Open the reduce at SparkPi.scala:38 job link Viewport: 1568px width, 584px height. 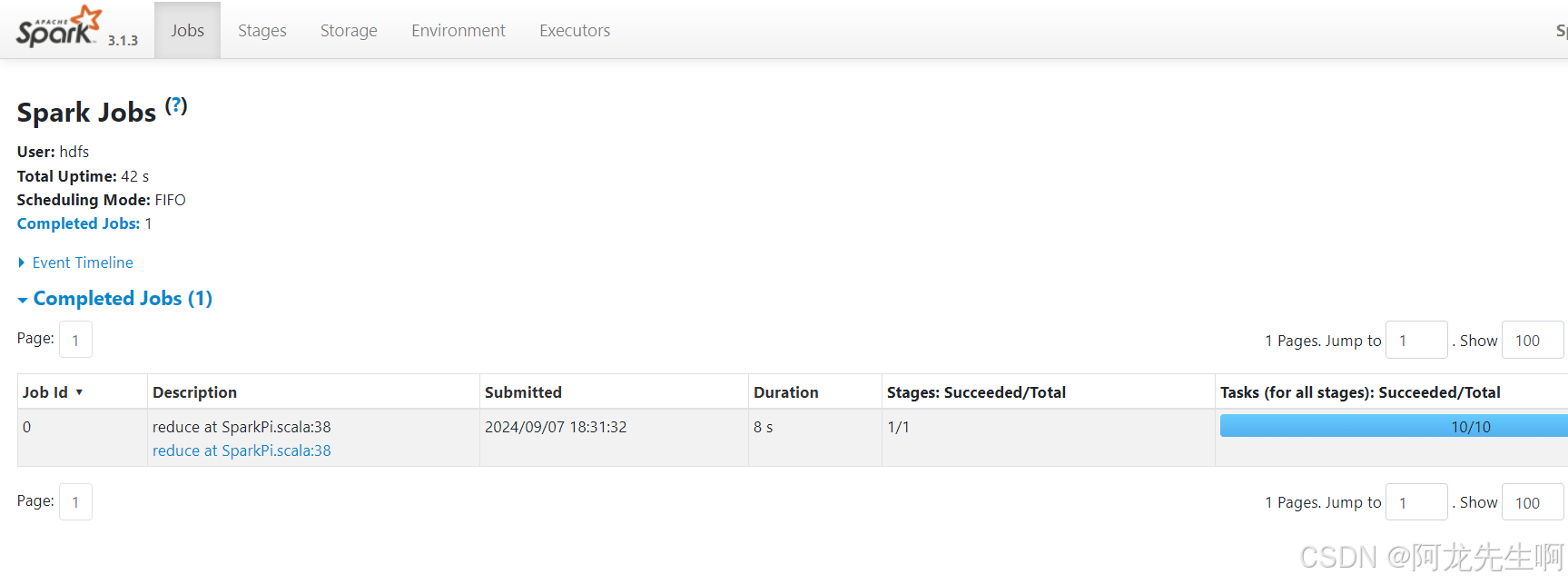242,450
